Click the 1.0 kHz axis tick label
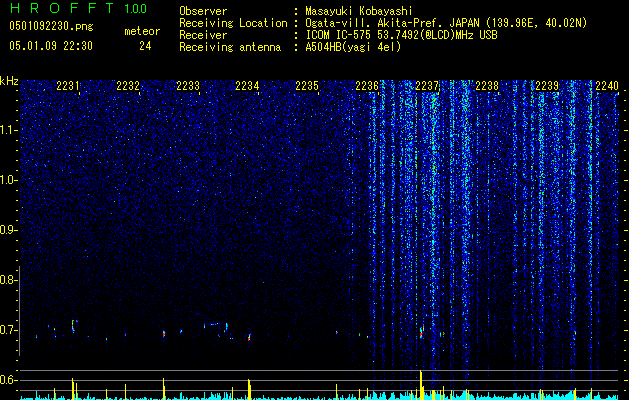629x400 pixels. (x=8, y=180)
